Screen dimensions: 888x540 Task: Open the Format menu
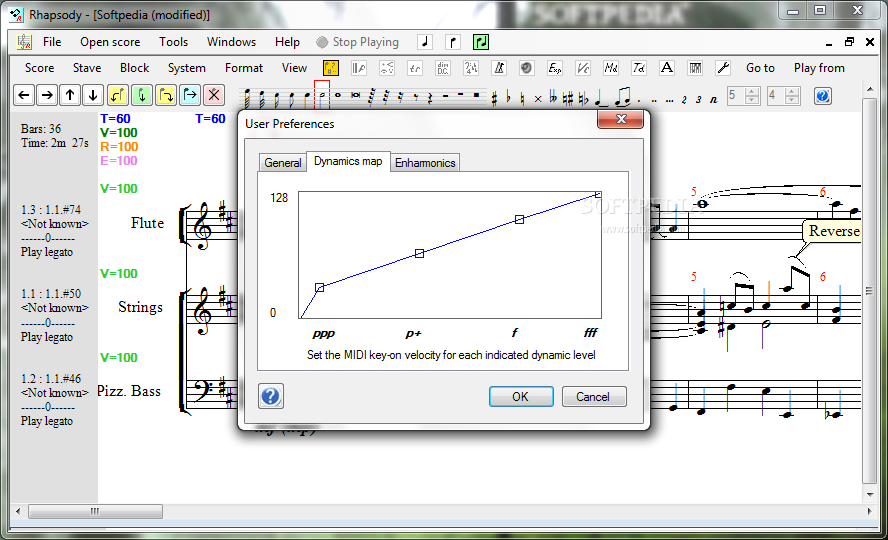(x=244, y=68)
